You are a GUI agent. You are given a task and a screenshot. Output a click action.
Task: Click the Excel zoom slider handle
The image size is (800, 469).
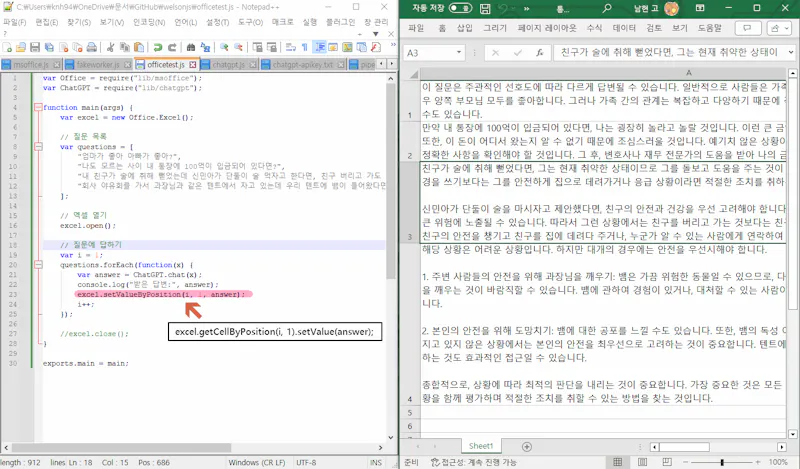[x=721, y=462]
